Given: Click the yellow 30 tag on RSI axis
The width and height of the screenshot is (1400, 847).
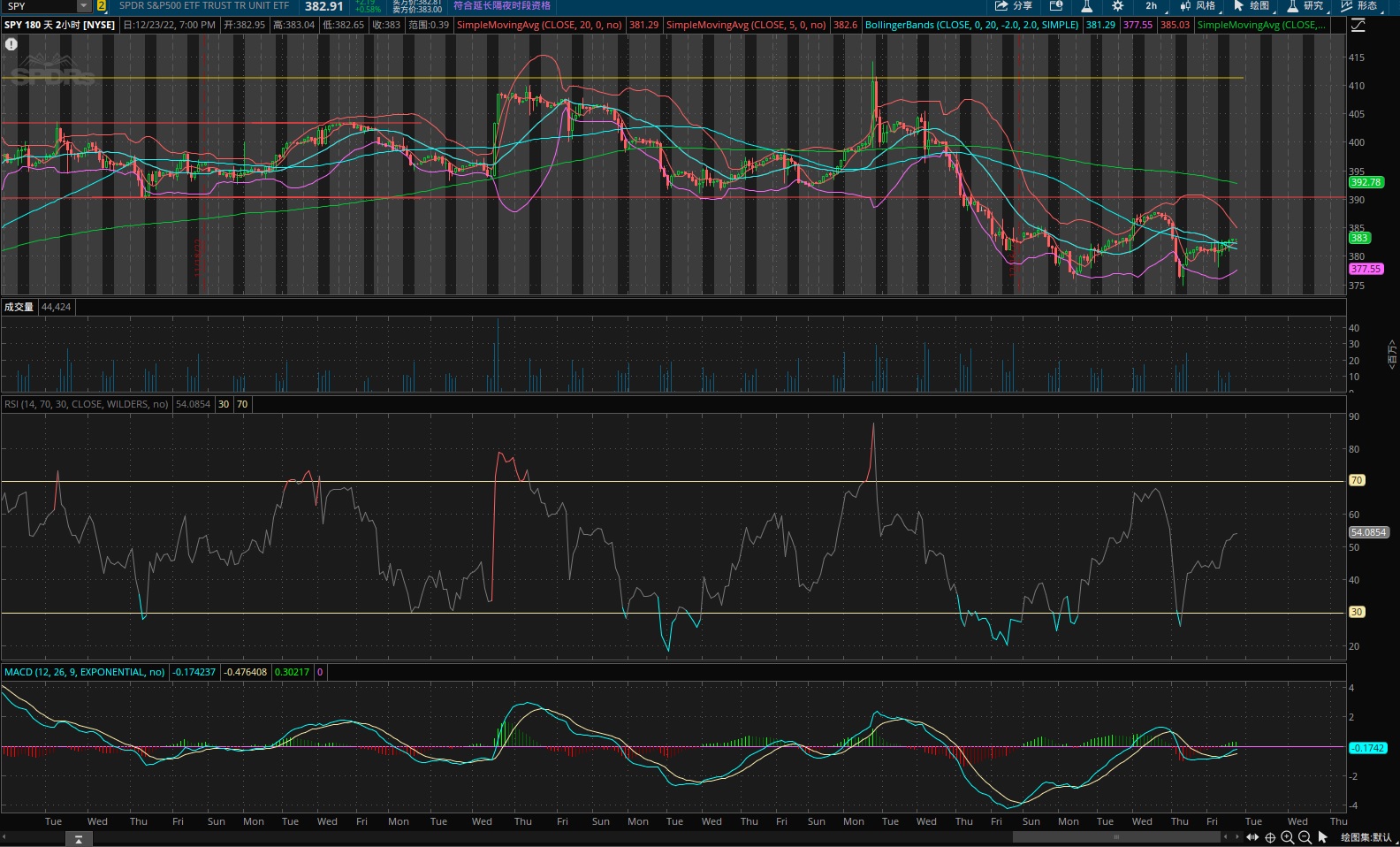Looking at the screenshot, I should 1357,612.
